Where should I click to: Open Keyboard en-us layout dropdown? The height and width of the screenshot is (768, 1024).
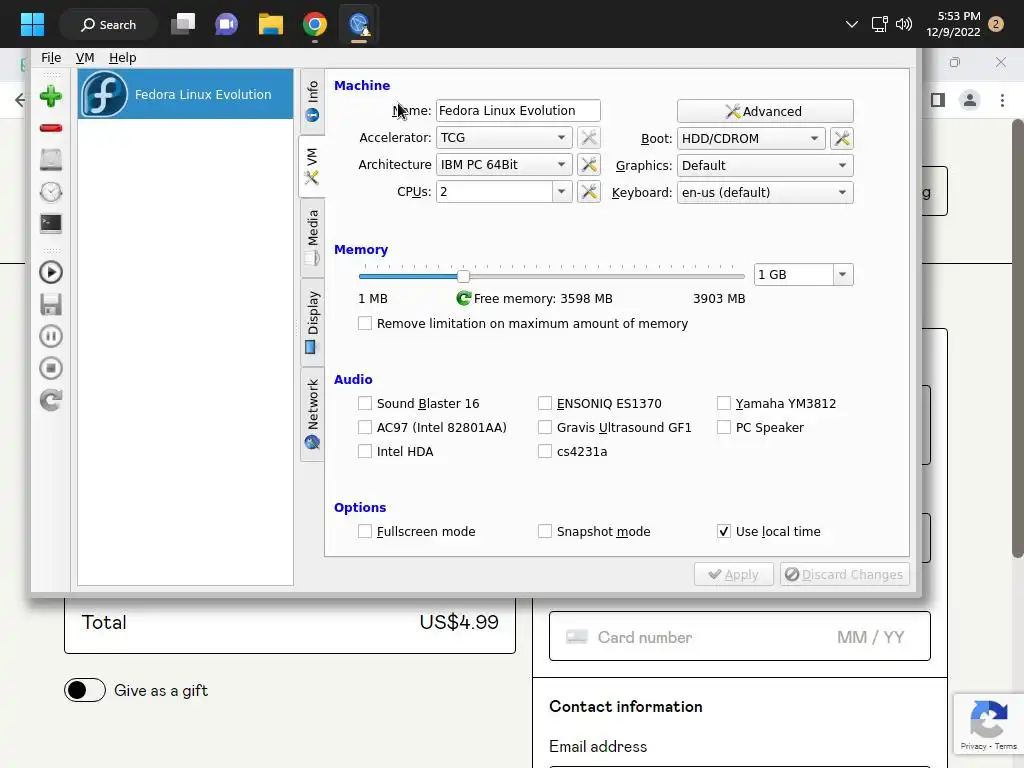[x=765, y=193]
